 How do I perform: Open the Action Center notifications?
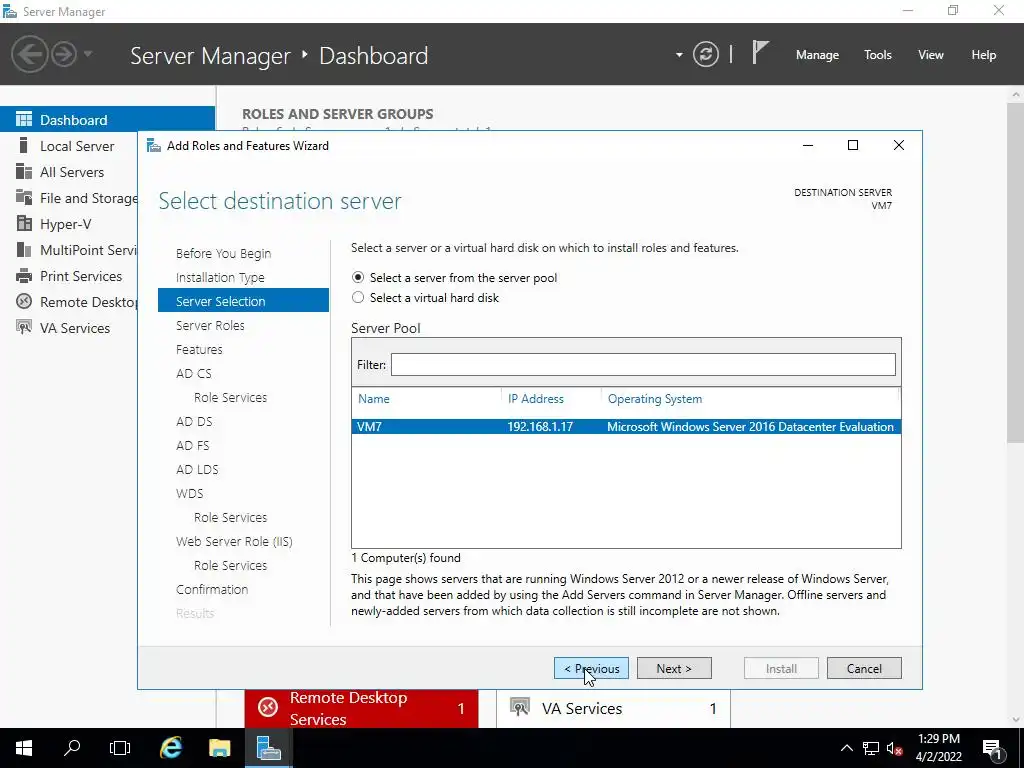tap(993, 748)
